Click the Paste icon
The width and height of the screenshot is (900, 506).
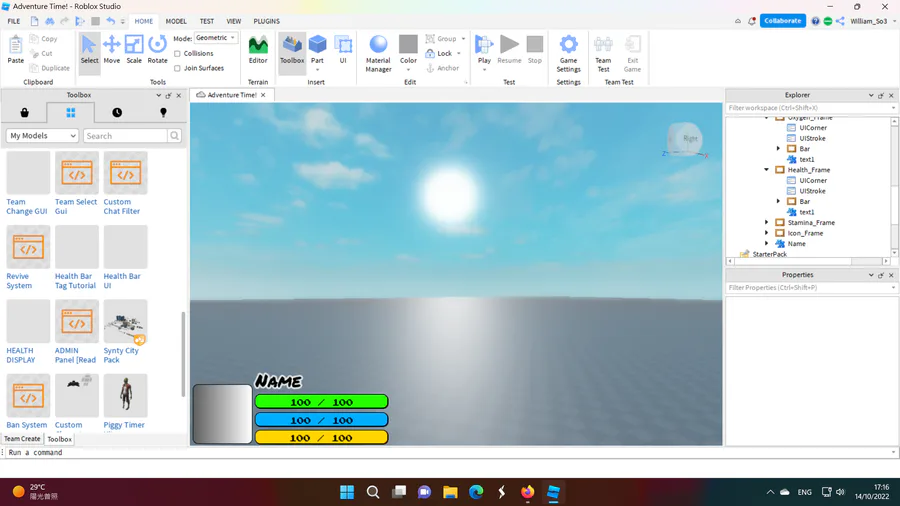pyautogui.click(x=15, y=49)
